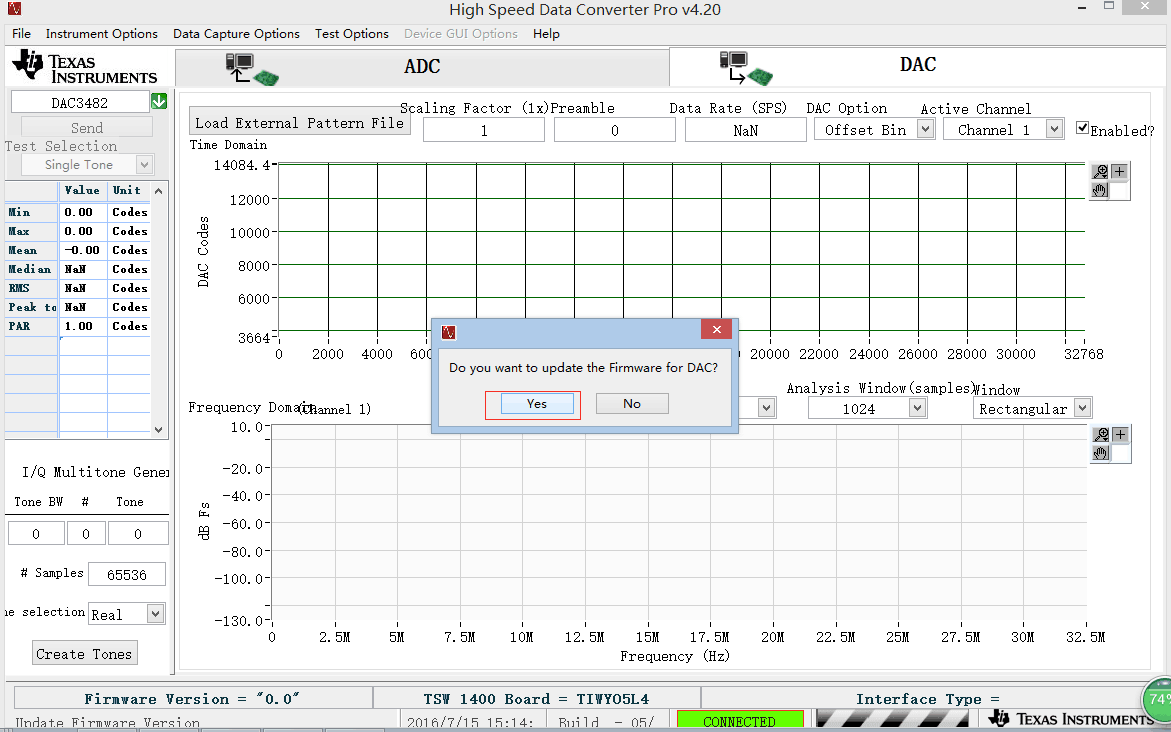Click the app icon in dialog title bar
Image resolution: width=1171 pixels, height=732 pixels.
(448, 332)
